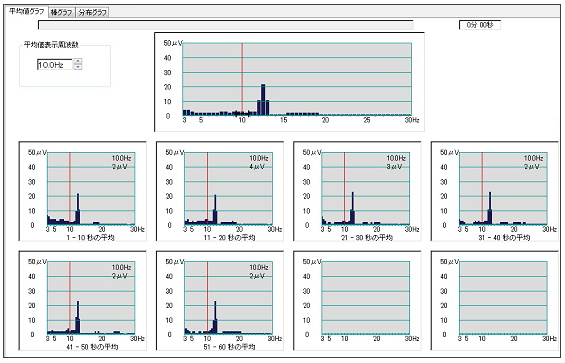Image resolution: width=565 pixels, height=363 pixels.
Task: Click the 10.0Hz frequency input field
Action: pyautogui.click(x=55, y=65)
